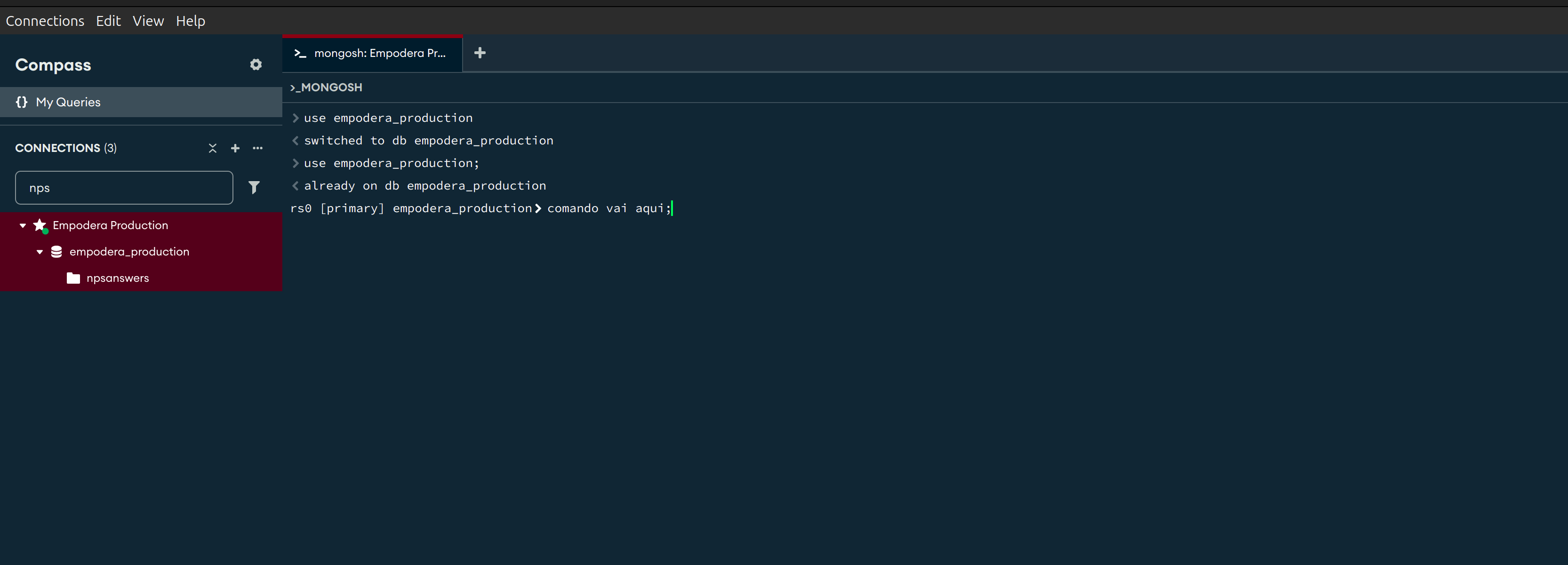The width and height of the screenshot is (1568, 565).
Task: Open the Connections menu
Action: (x=45, y=21)
